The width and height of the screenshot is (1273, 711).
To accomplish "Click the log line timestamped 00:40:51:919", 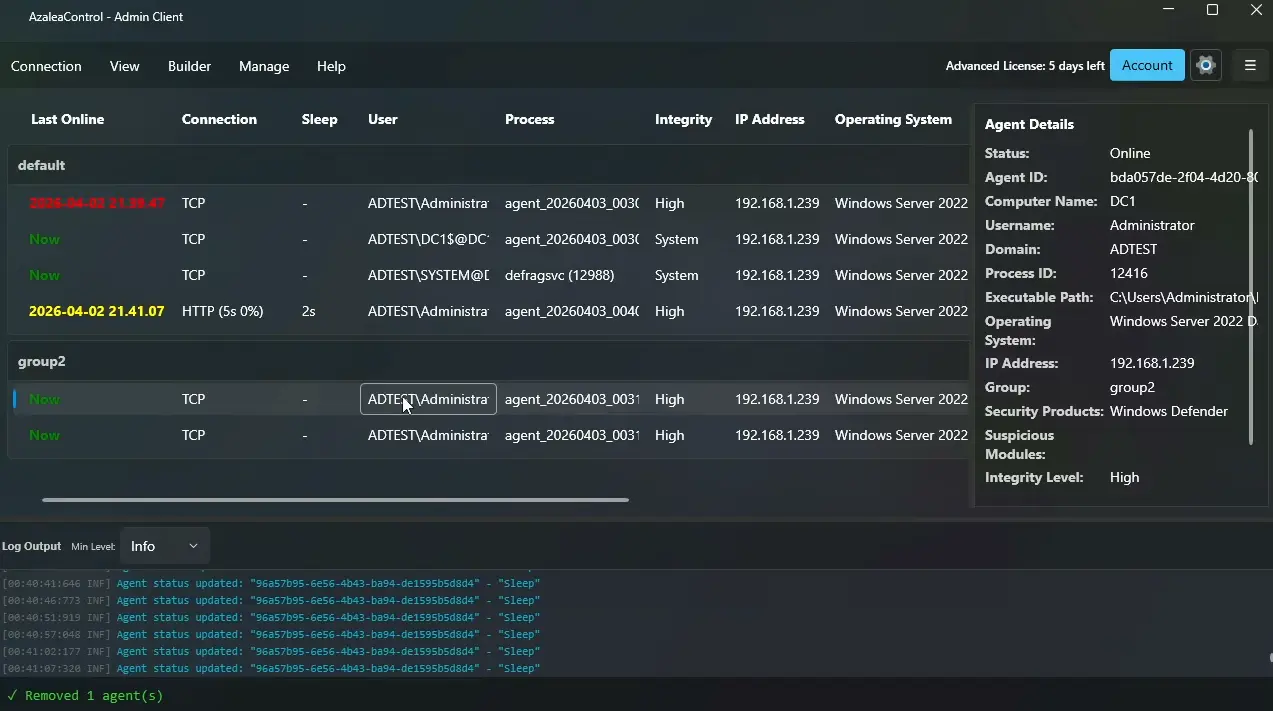I will point(271,617).
